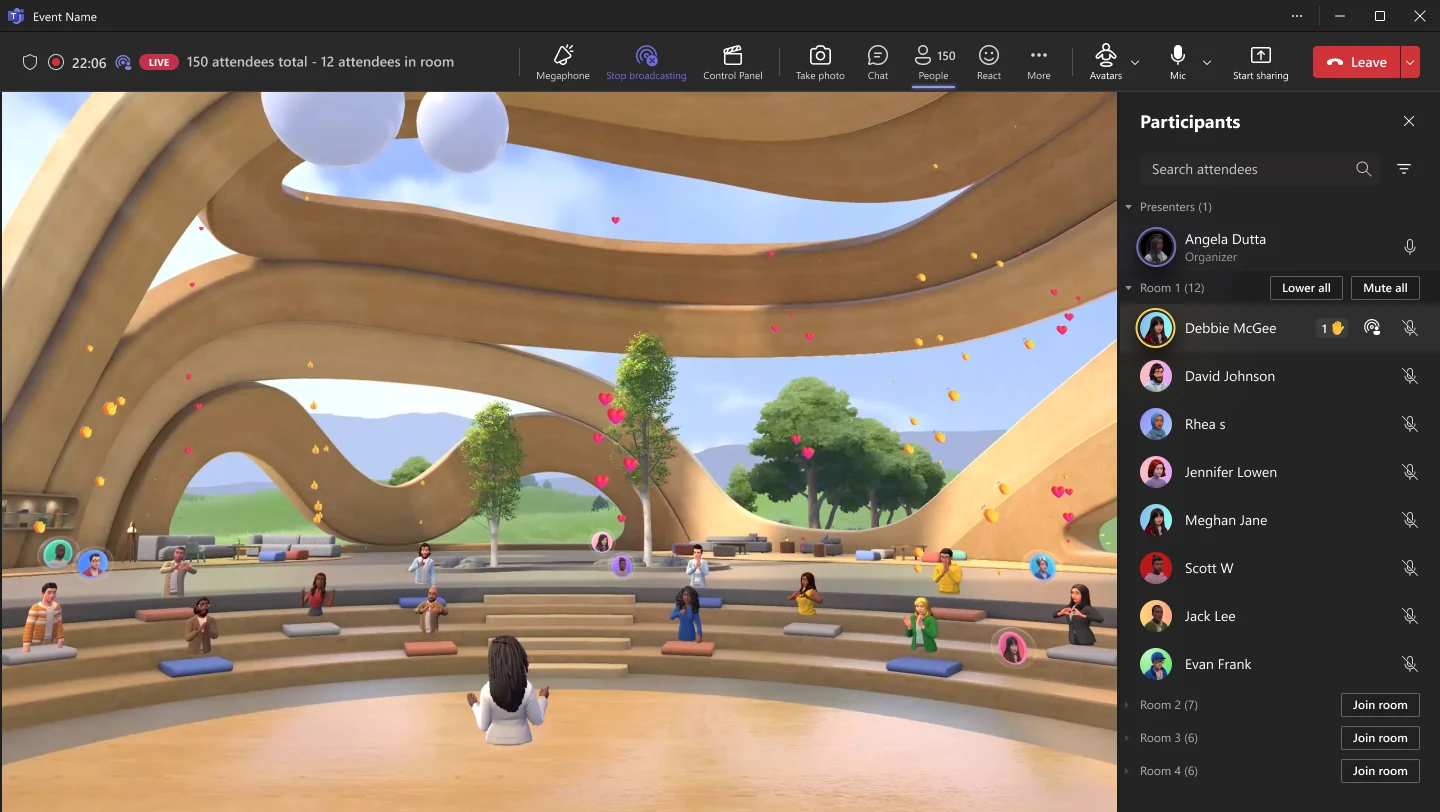The image size is (1440, 812).
Task: Click the Teams logo icon
Action: point(17,17)
